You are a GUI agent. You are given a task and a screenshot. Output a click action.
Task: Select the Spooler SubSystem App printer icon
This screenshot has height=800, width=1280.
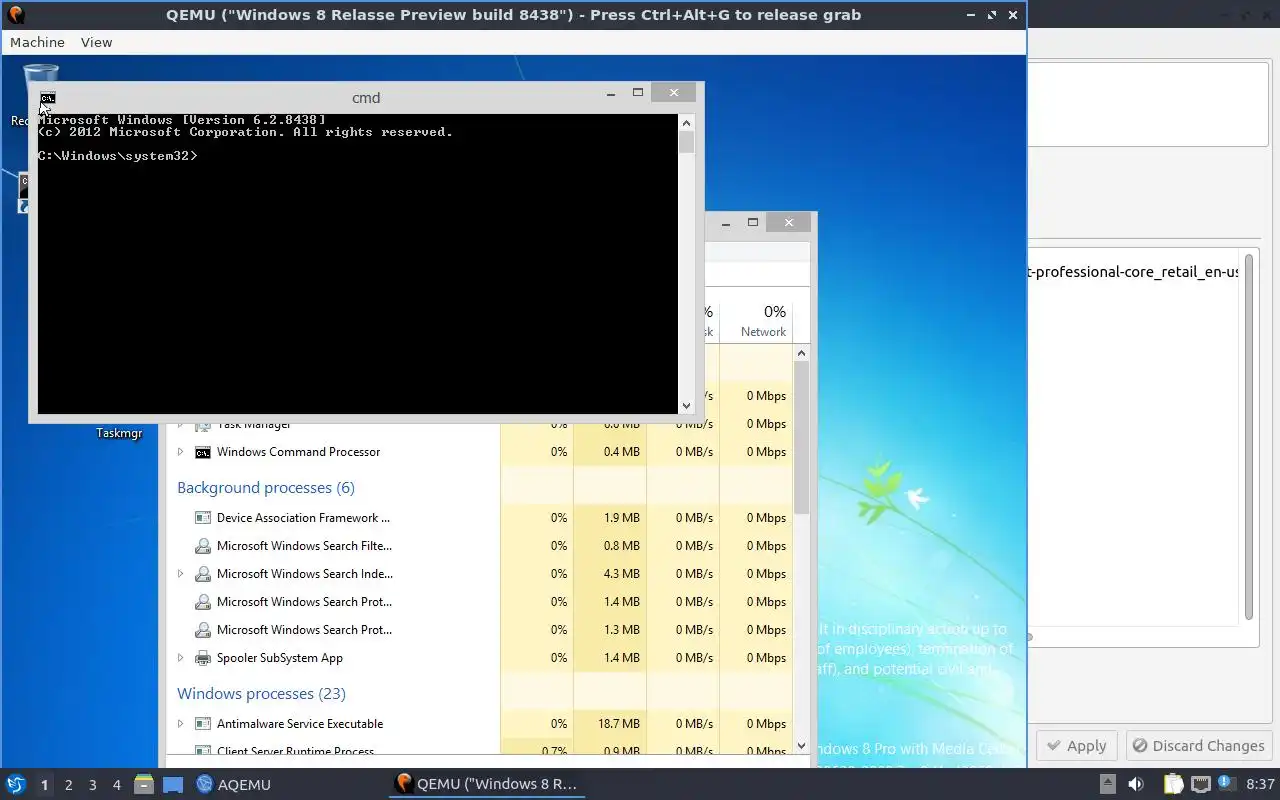click(203, 658)
